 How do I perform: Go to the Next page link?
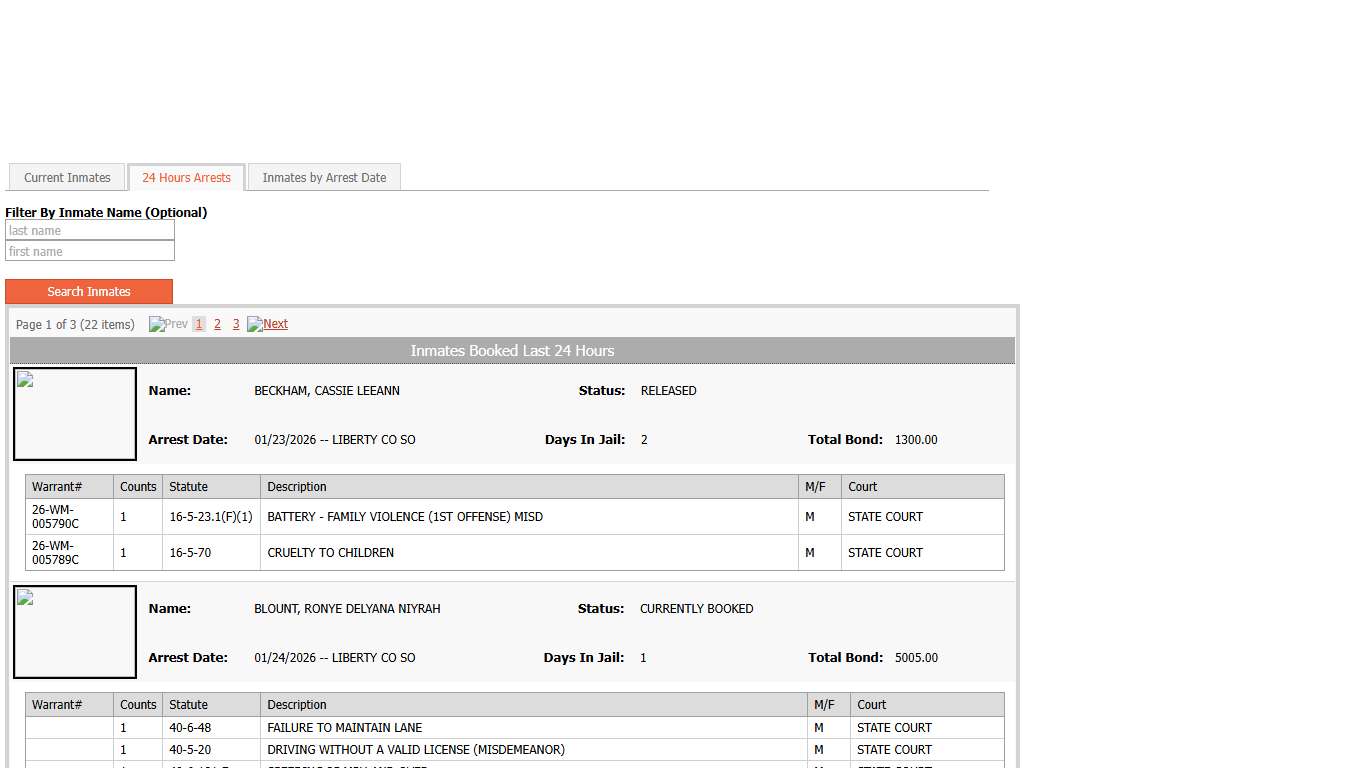point(268,324)
